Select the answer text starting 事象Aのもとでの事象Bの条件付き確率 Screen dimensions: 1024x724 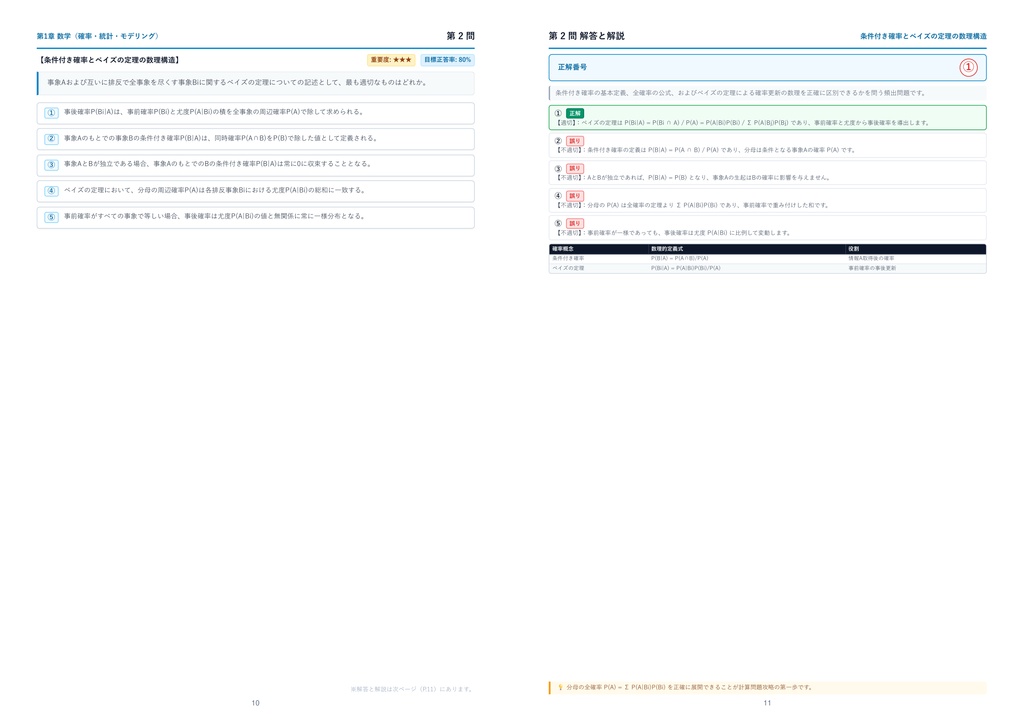221,138
